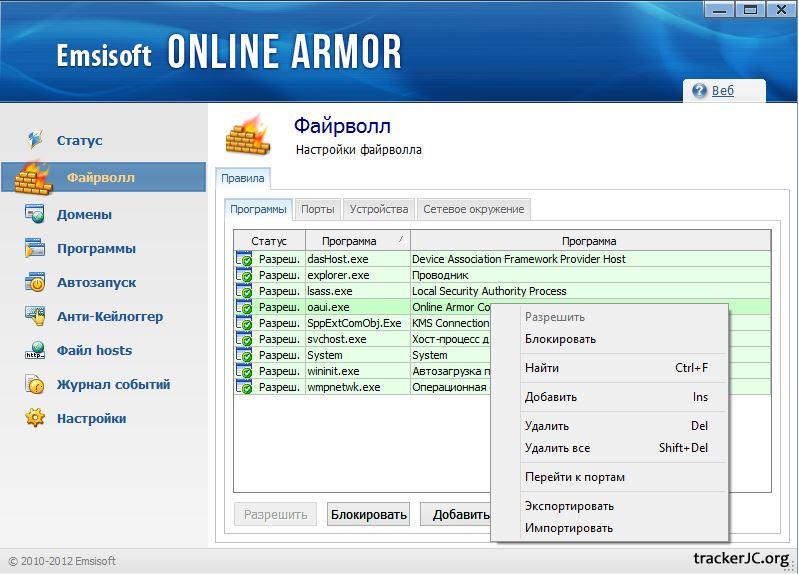This screenshot has height=574, width=799.
Task: Sort by the Программа column arrow
Action: (401, 240)
